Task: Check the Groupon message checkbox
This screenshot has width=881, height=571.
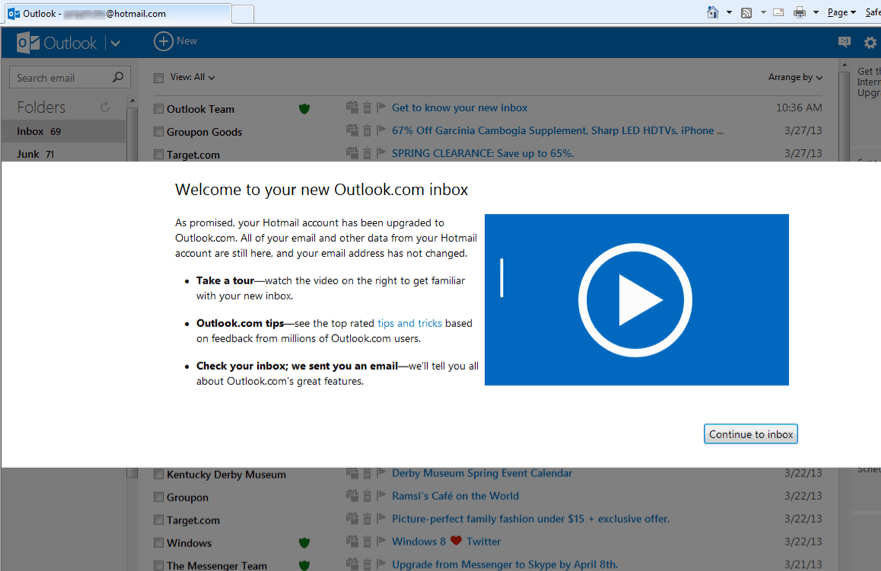Action: point(159,497)
